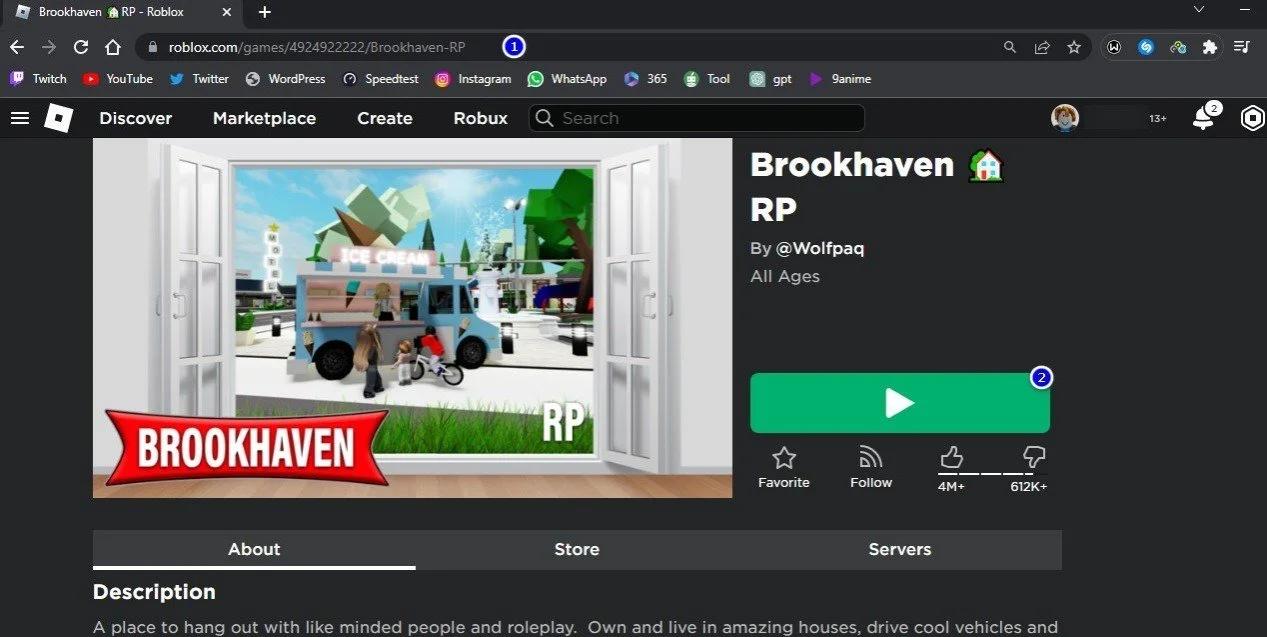Click the browser back arrow
The width and height of the screenshot is (1267, 637).
coord(17,47)
